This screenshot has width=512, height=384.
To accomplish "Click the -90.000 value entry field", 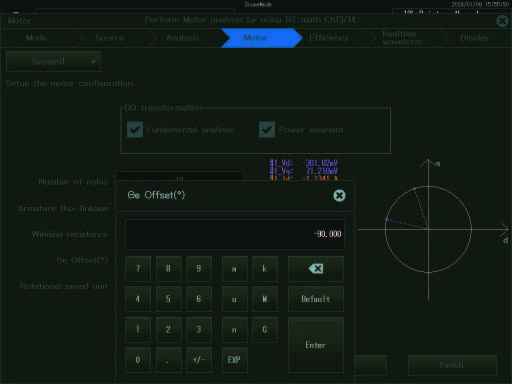I will point(235,234).
